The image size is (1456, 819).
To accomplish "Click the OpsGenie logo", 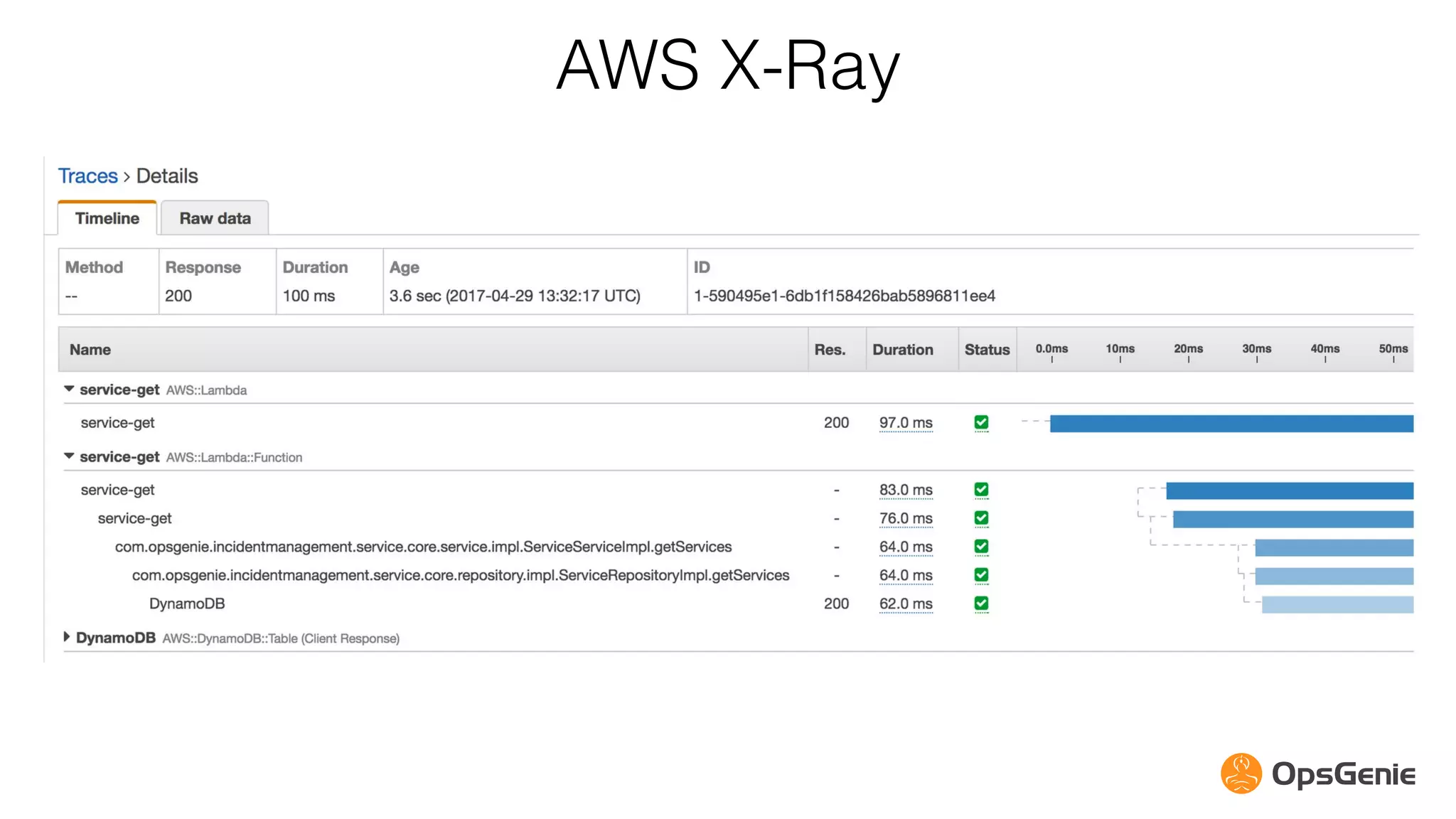I will [x=1317, y=773].
